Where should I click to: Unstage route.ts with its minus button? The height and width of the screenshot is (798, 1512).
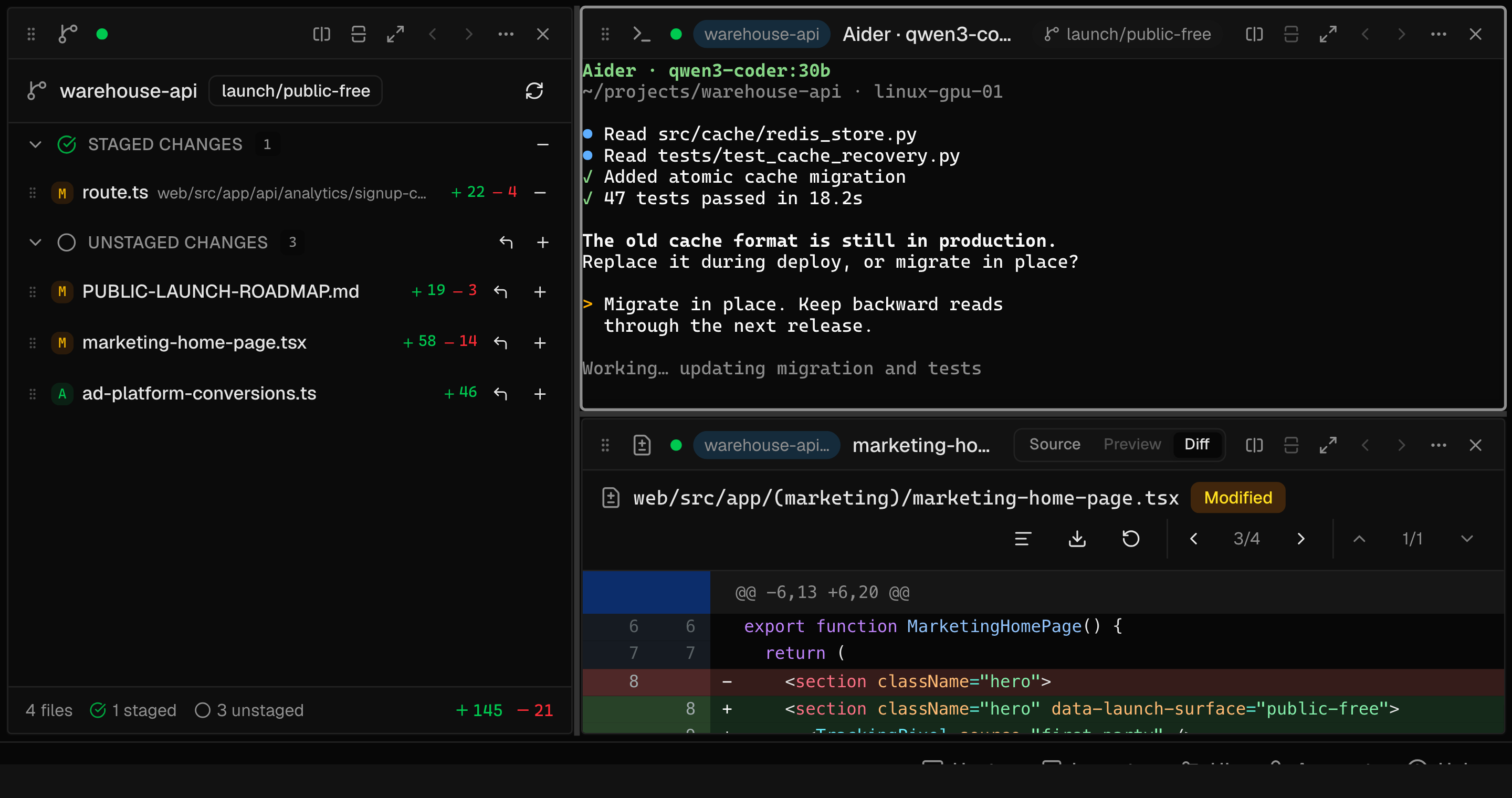[540, 193]
